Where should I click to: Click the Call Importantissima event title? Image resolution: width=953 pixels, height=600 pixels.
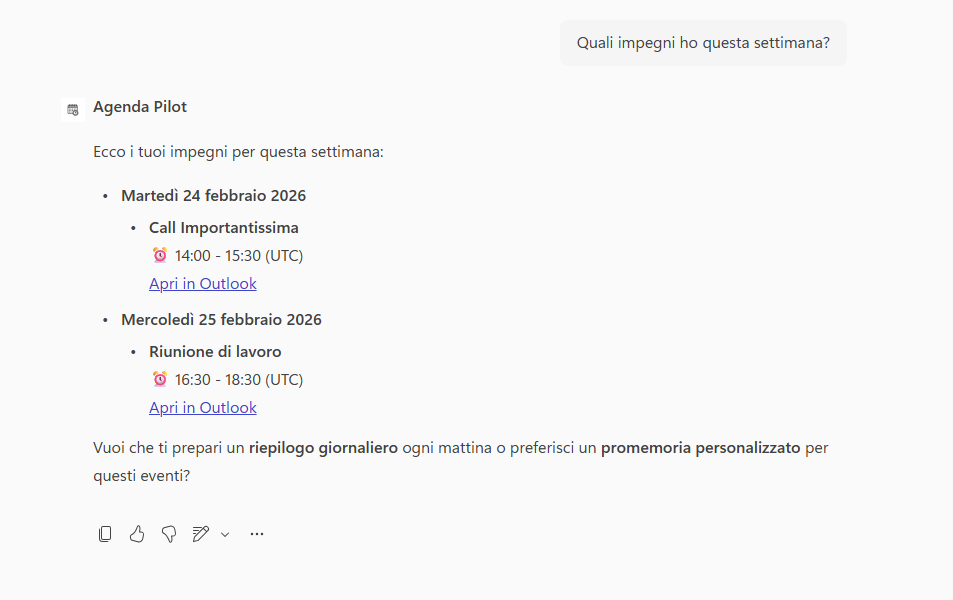224,228
